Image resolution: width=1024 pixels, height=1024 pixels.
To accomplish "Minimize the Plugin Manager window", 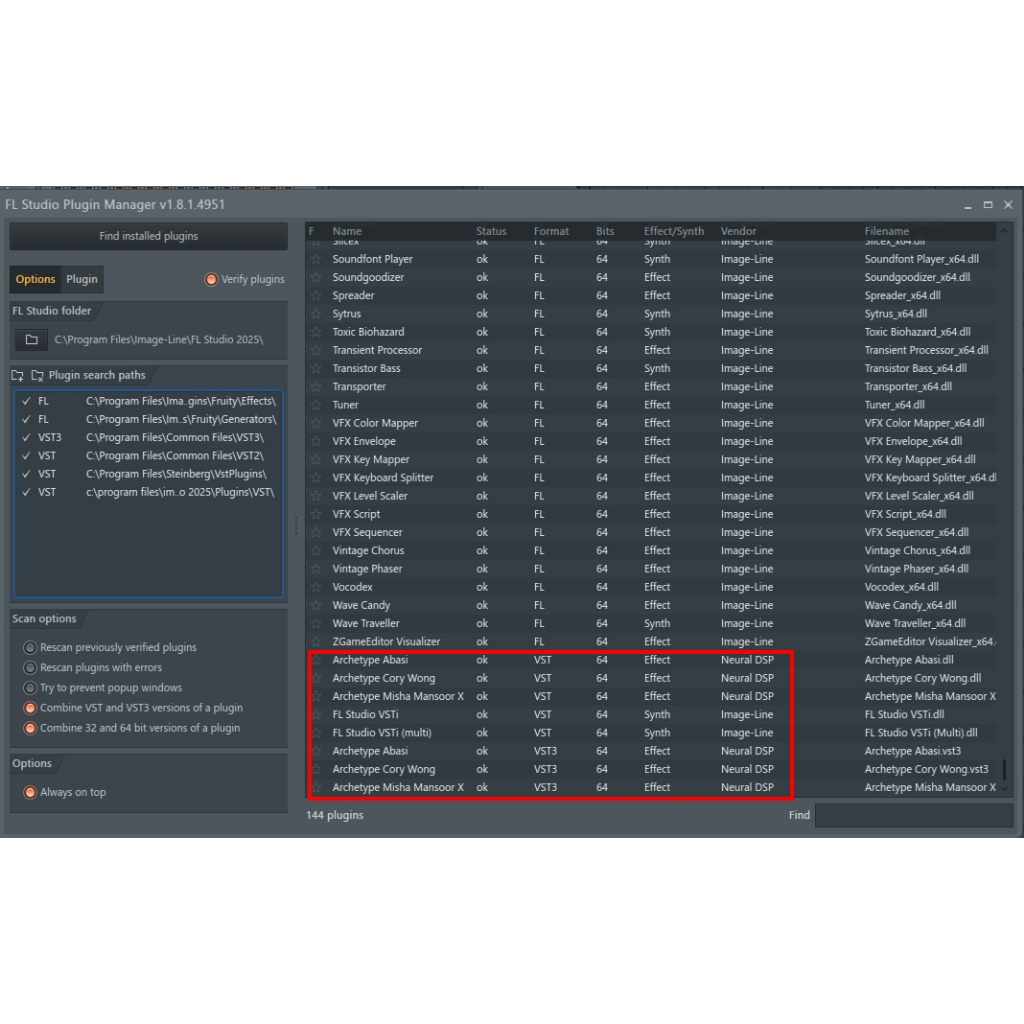I will click(968, 206).
